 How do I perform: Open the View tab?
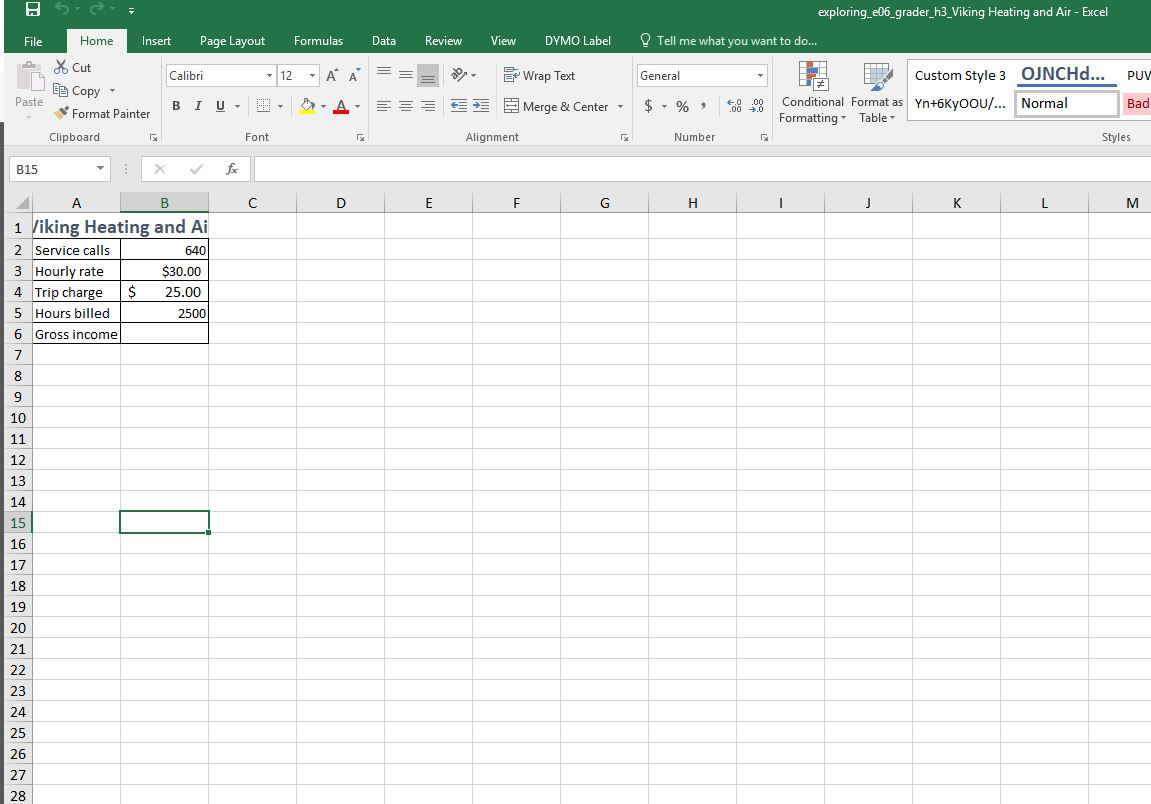coord(503,41)
